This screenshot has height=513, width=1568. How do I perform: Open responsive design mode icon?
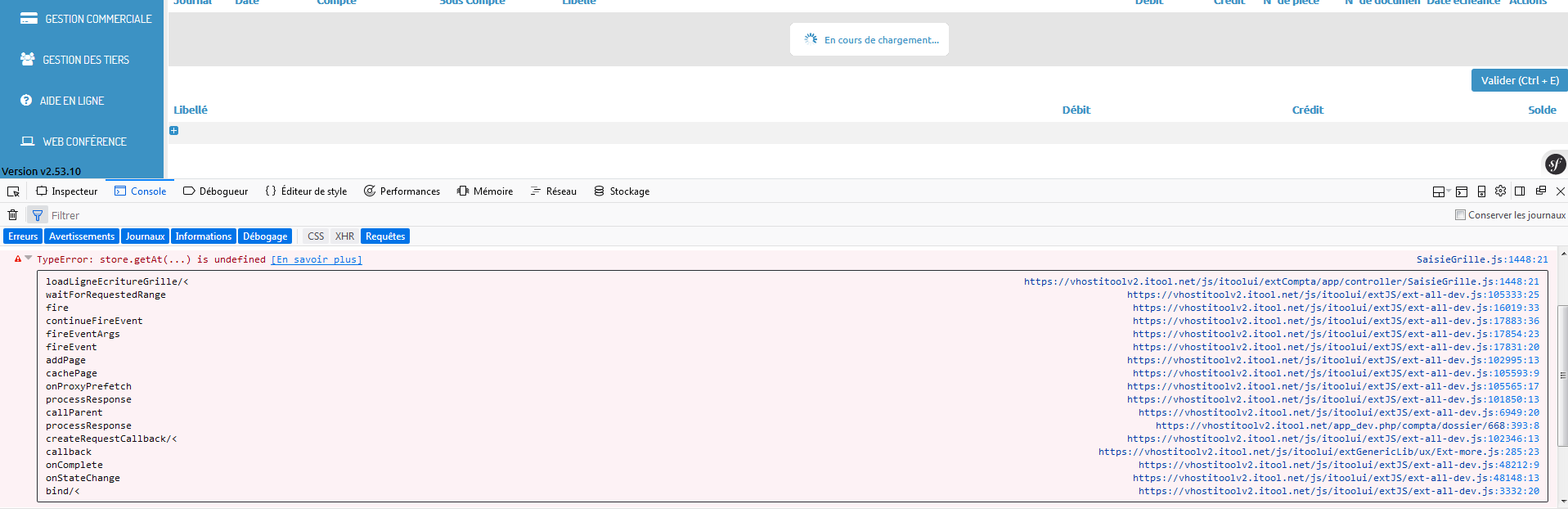pos(1481,191)
